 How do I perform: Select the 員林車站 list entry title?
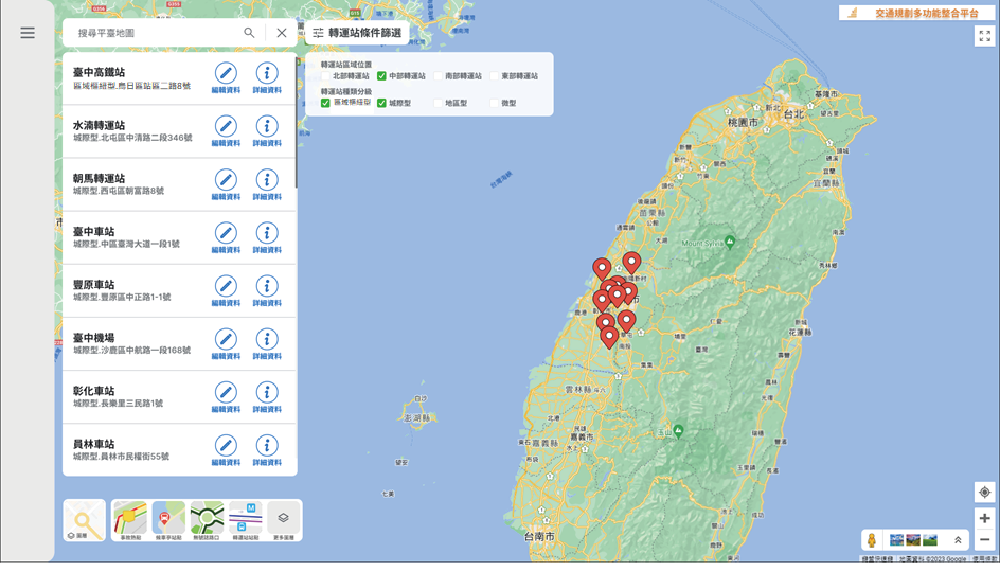coord(94,444)
